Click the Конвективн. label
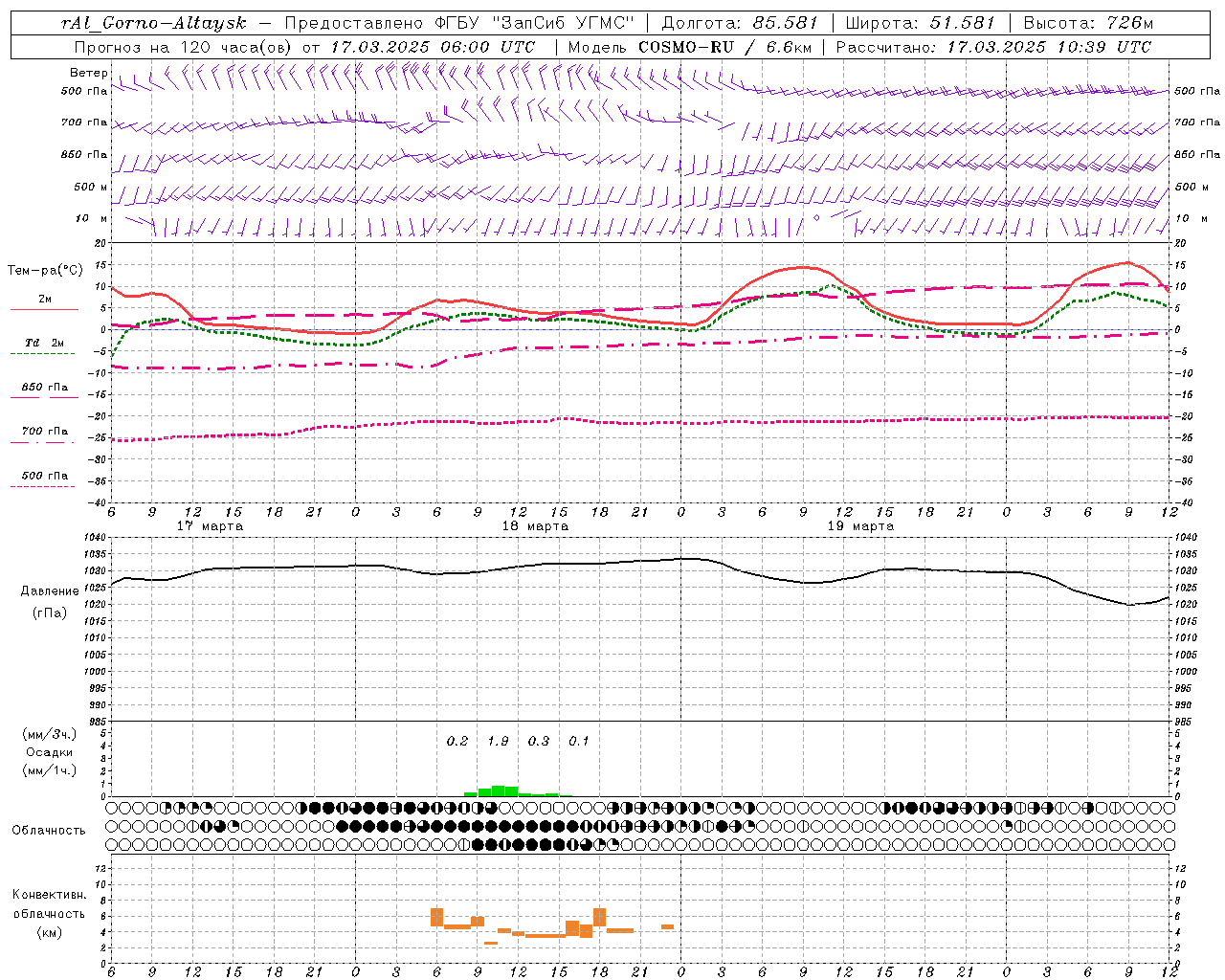Image resolution: width=1225 pixels, height=980 pixels. click(50, 895)
